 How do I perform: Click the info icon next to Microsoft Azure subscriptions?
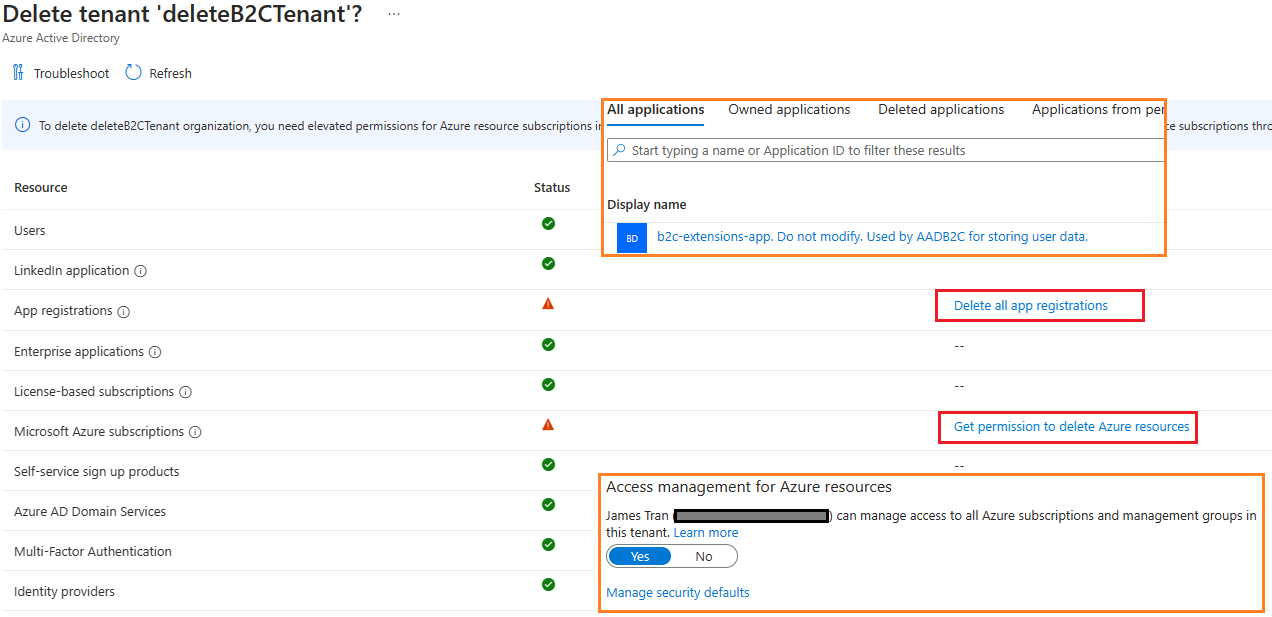[195, 432]
